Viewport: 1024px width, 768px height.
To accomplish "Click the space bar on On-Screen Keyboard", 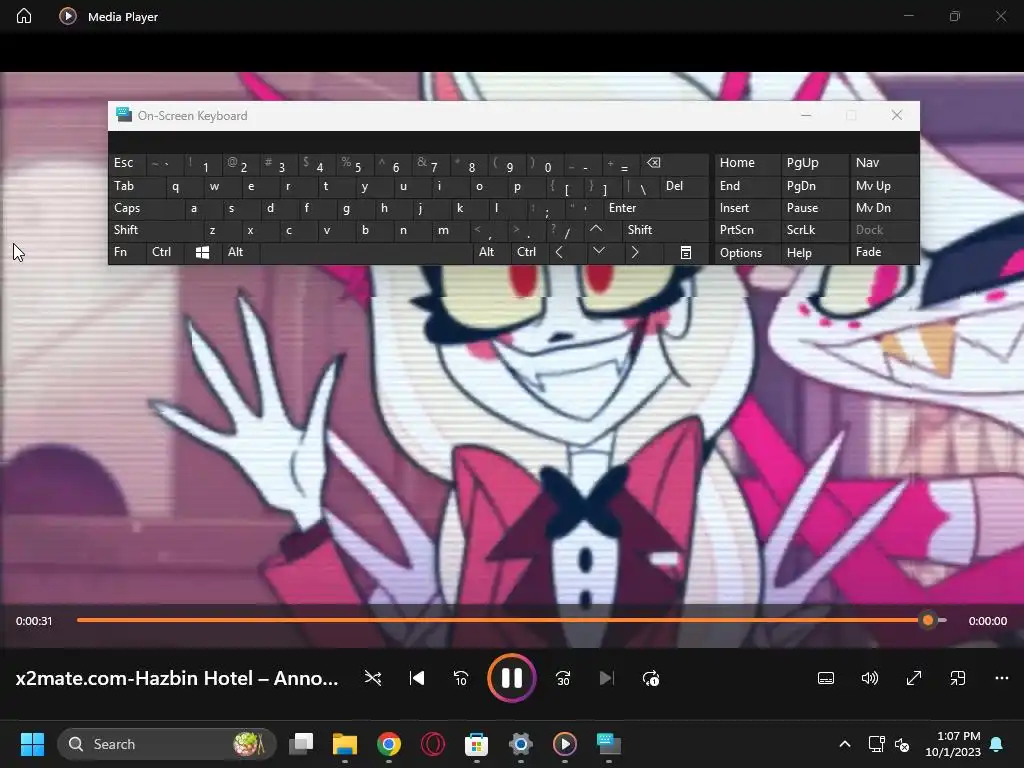I will point(366,252).
